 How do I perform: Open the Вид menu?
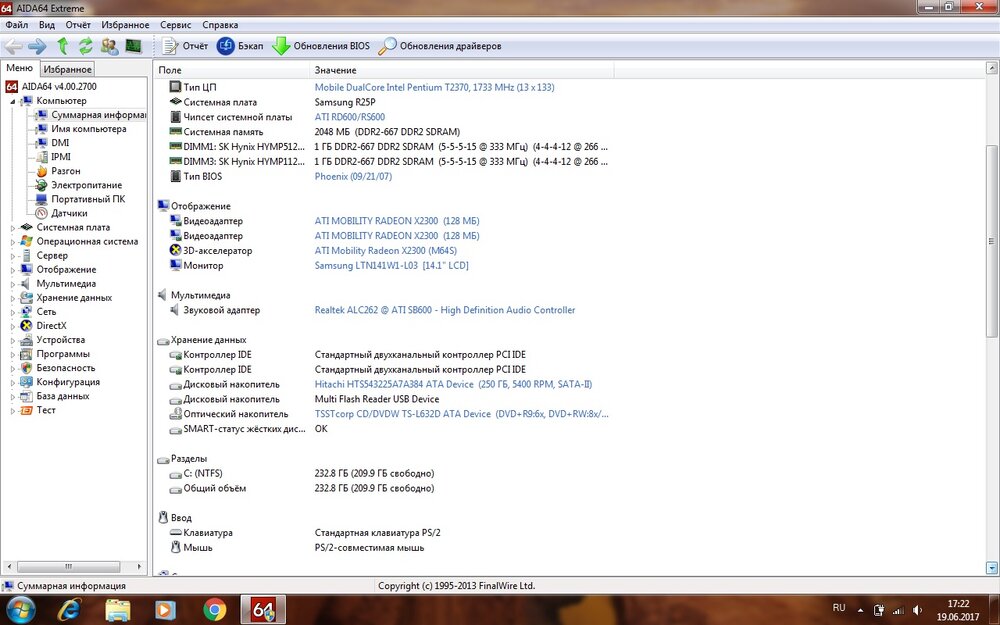[47, 25]
